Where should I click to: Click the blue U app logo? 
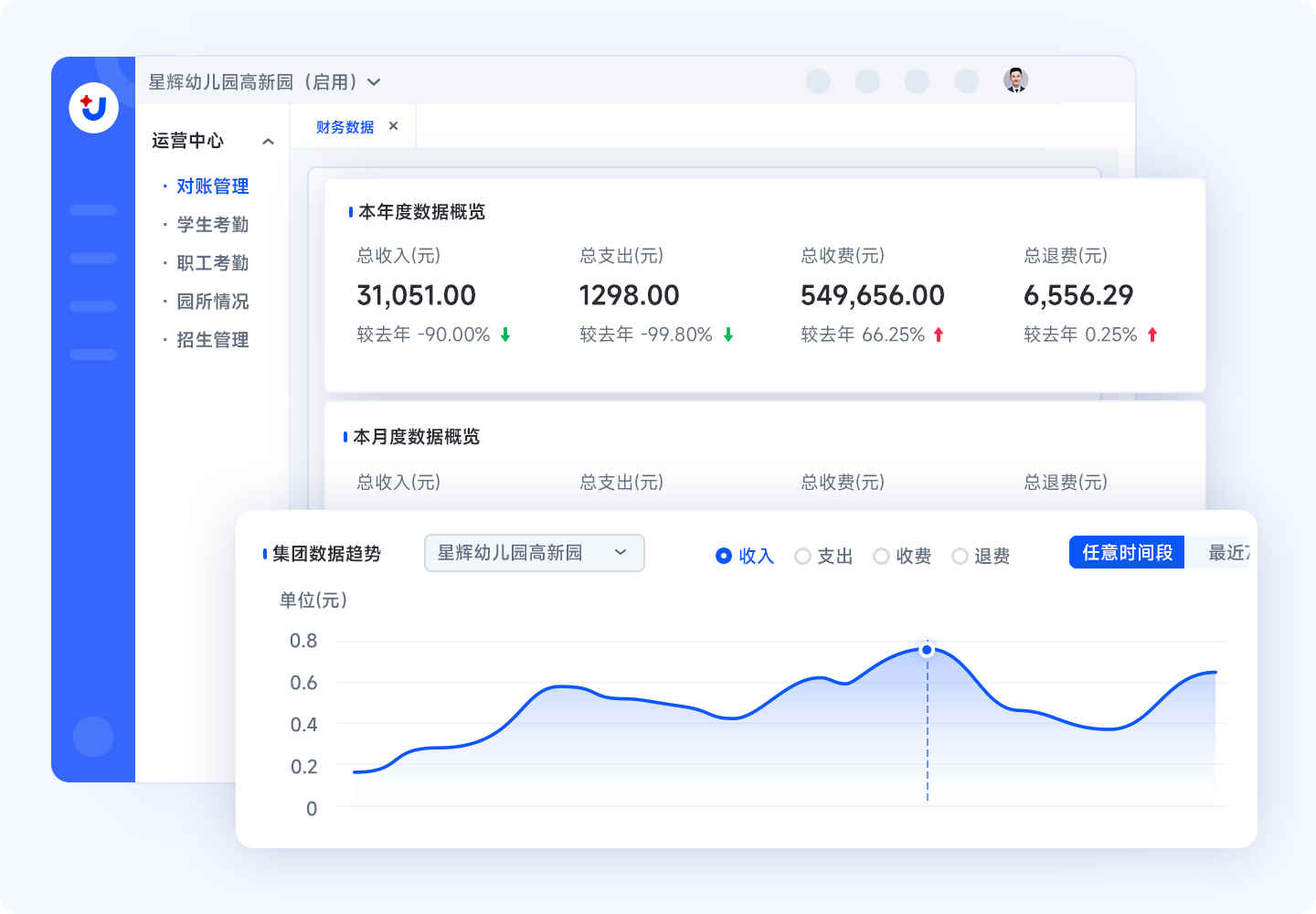[x=94, y=108]
